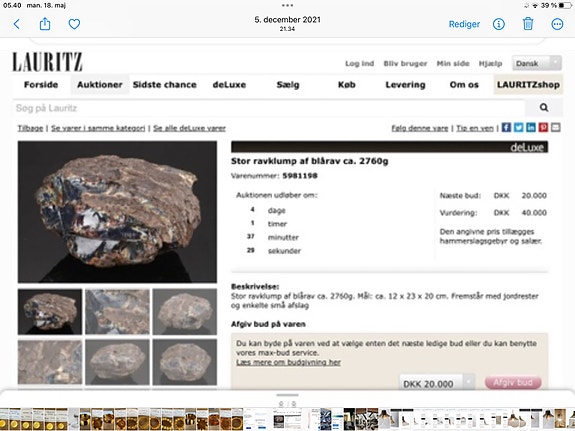Delete photo with the trash icon
The image size is (575, 431).
pyautogui.click(x=528, y=24)
